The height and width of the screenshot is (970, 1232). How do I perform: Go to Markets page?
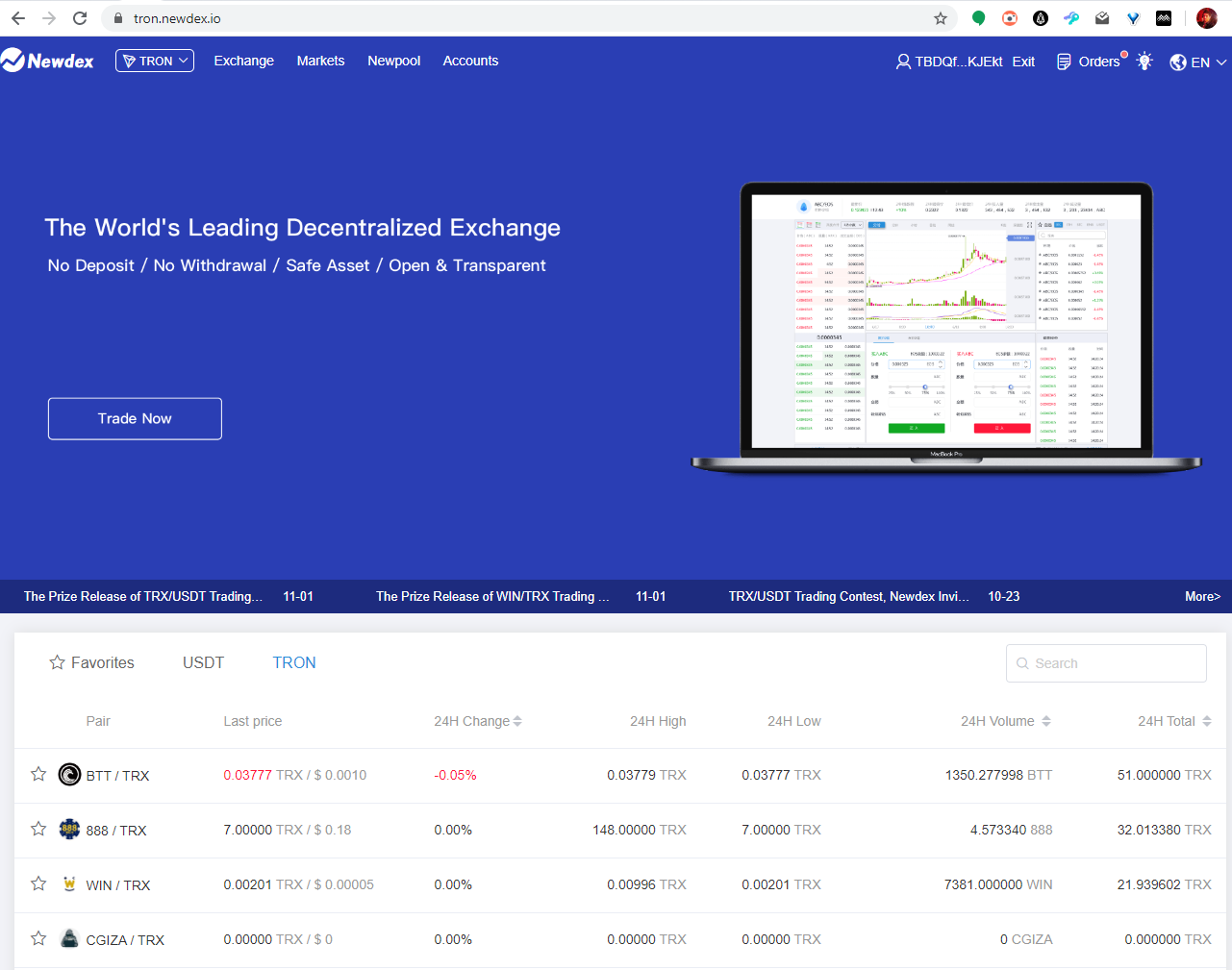[x=320, y=61]
